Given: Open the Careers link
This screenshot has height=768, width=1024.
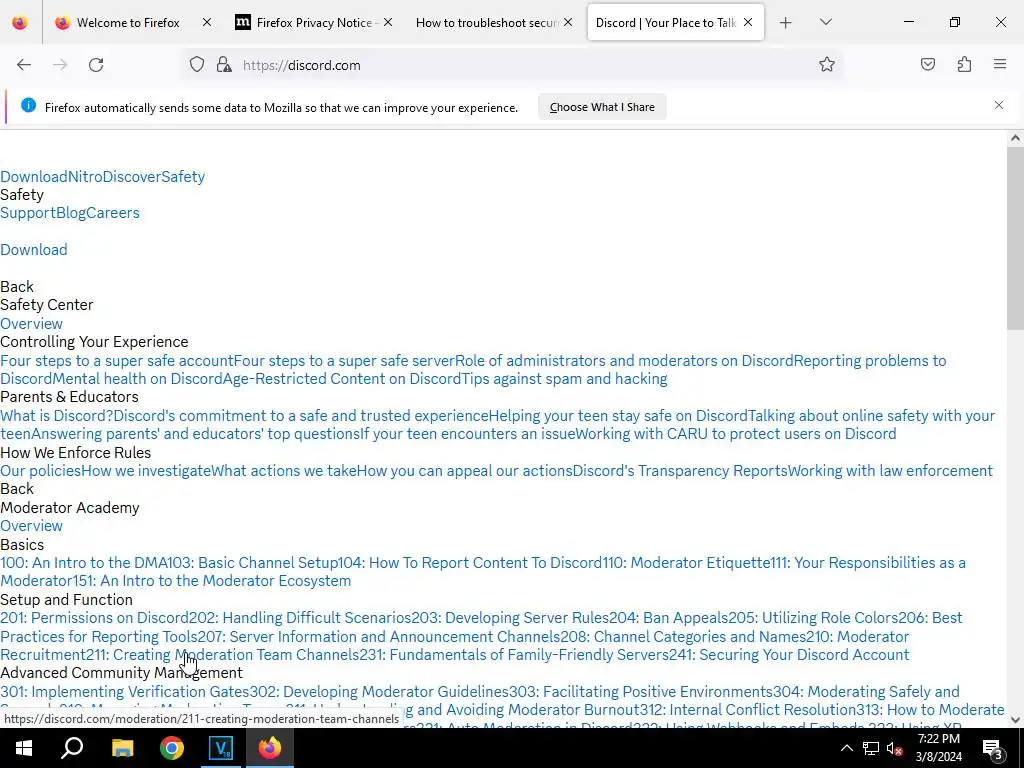Looking at the screenshot, I should (112, 213).
